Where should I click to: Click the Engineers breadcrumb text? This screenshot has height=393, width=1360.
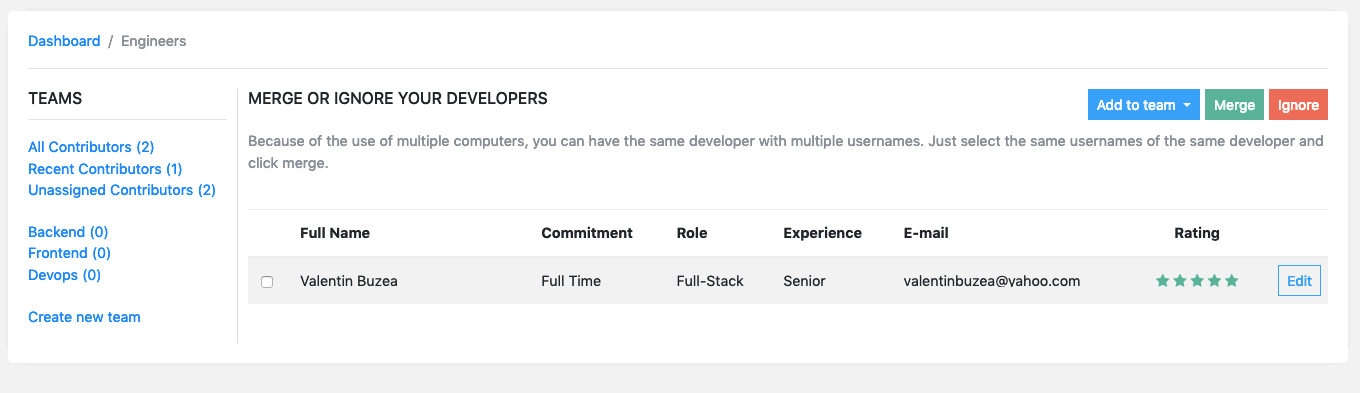(x=154, y=41)
